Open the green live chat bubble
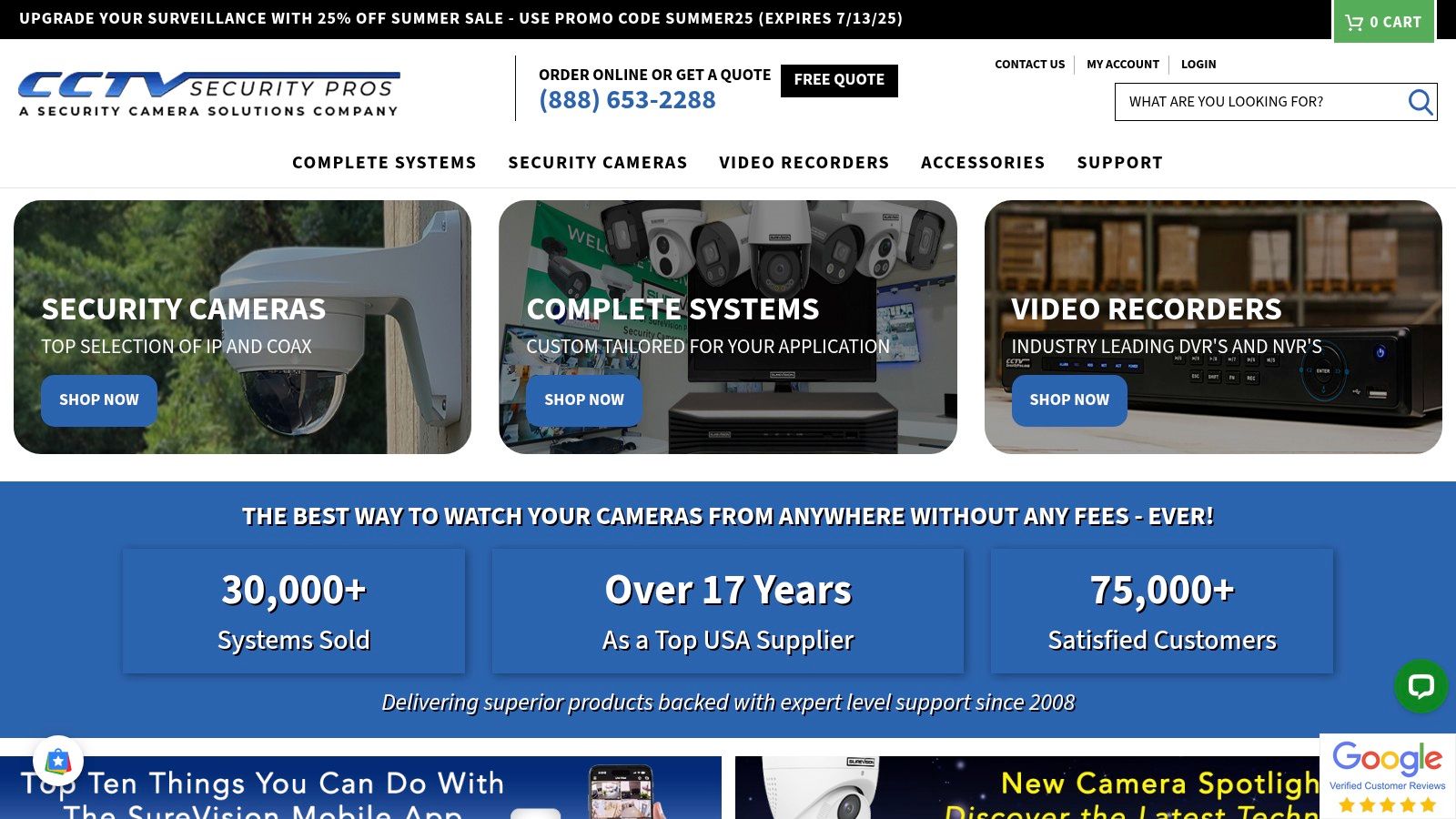 coord(1421,686)
